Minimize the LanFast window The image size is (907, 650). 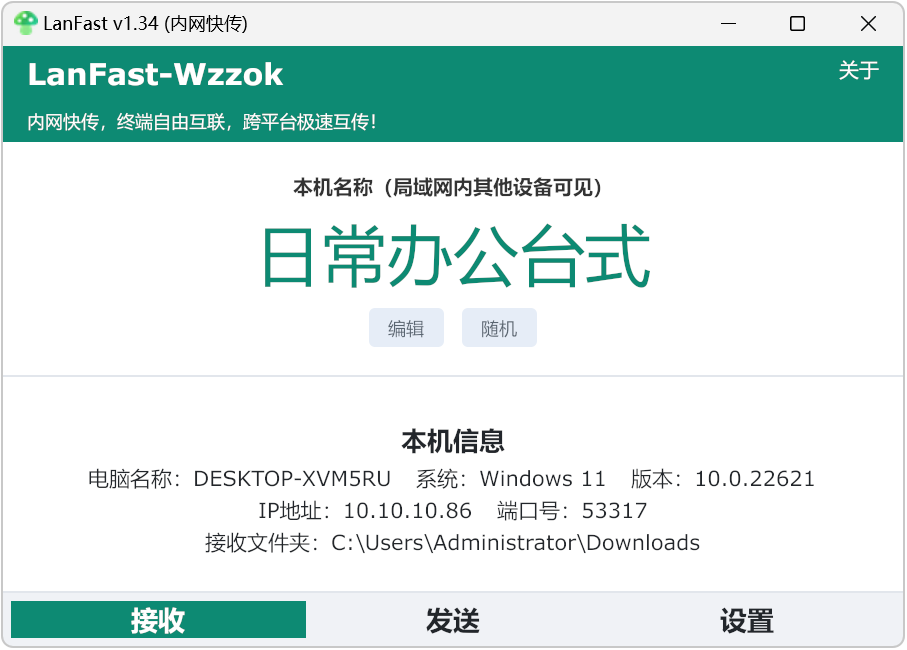(x=728, y=24)
